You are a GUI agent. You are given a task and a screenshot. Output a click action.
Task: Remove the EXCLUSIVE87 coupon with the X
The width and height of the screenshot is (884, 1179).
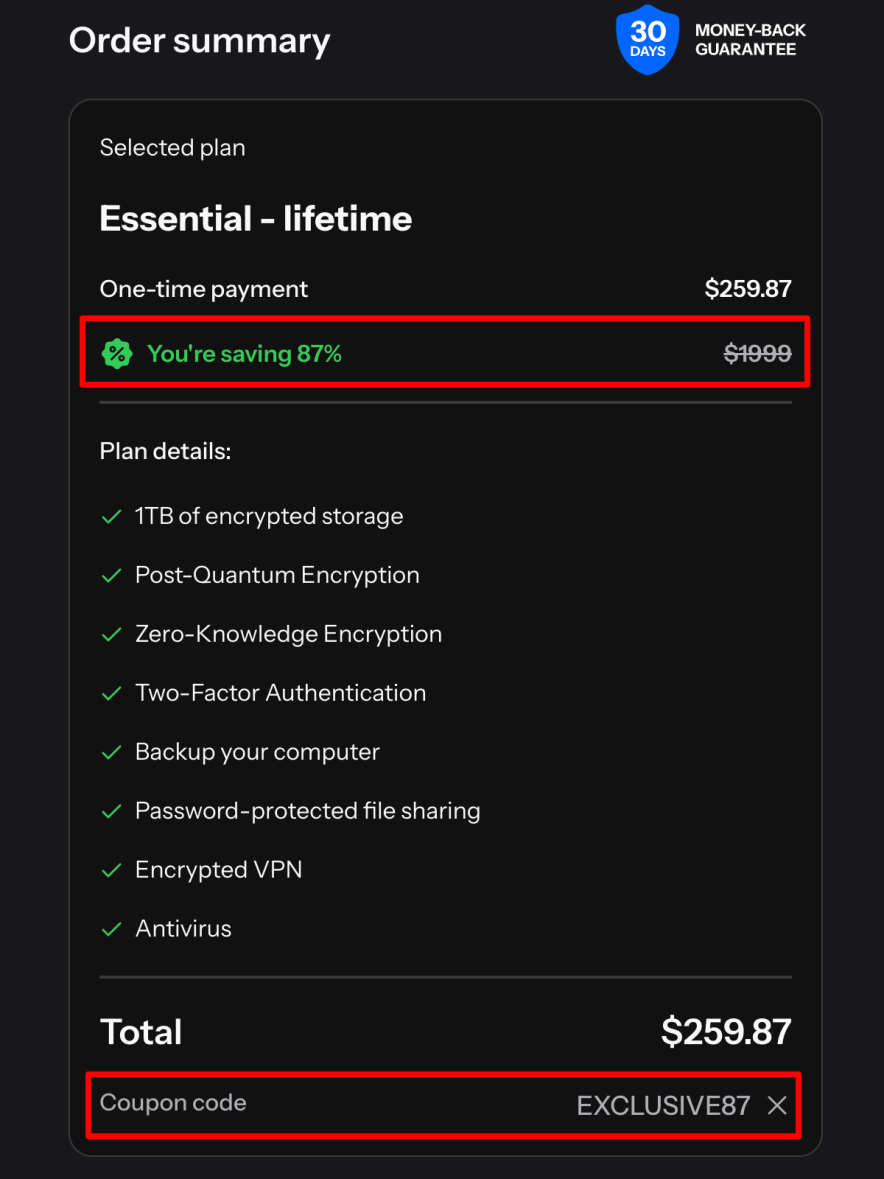pyautogui.click(x=777, y=1106)
